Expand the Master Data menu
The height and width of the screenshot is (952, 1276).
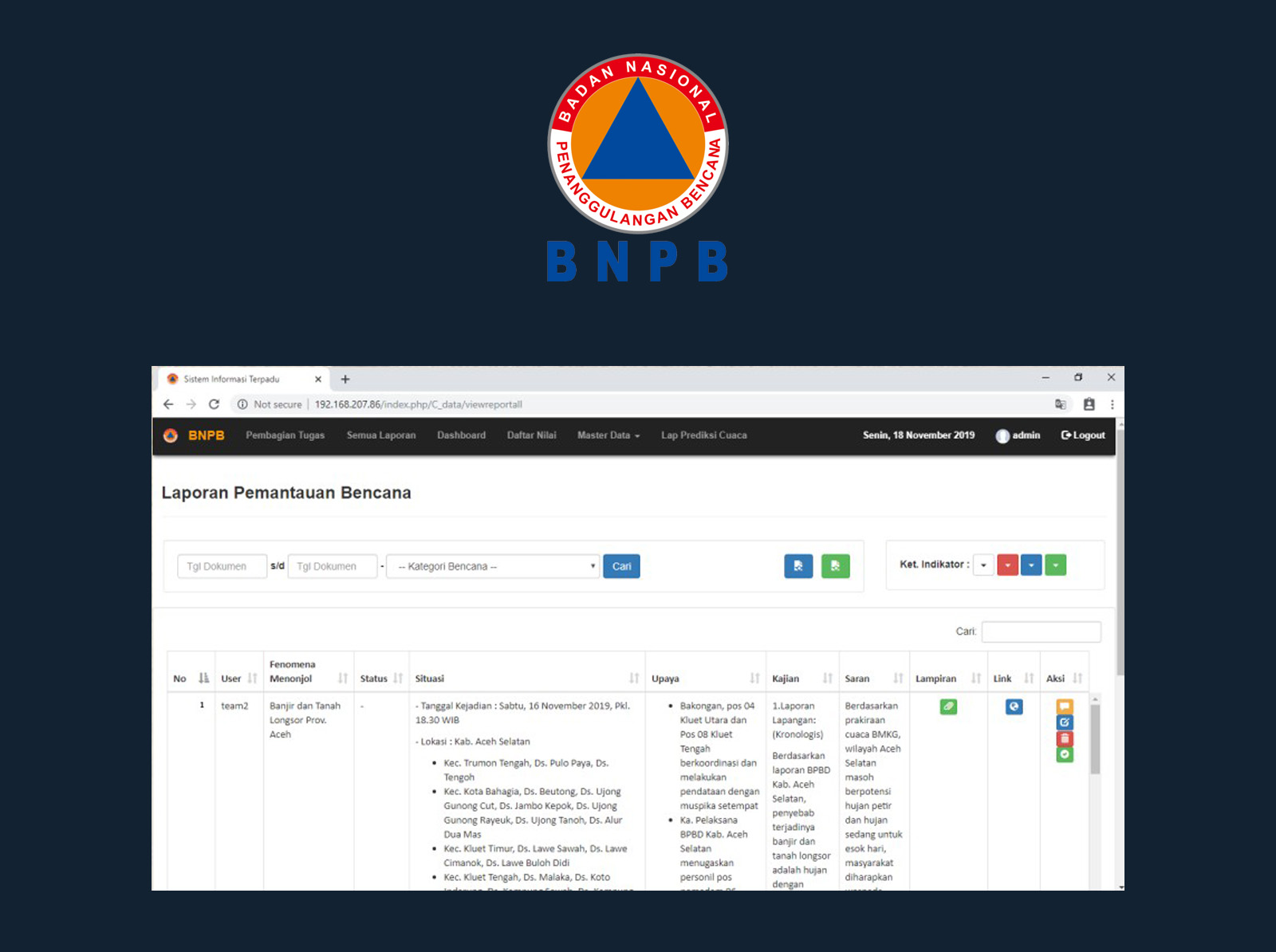[608, 435]
